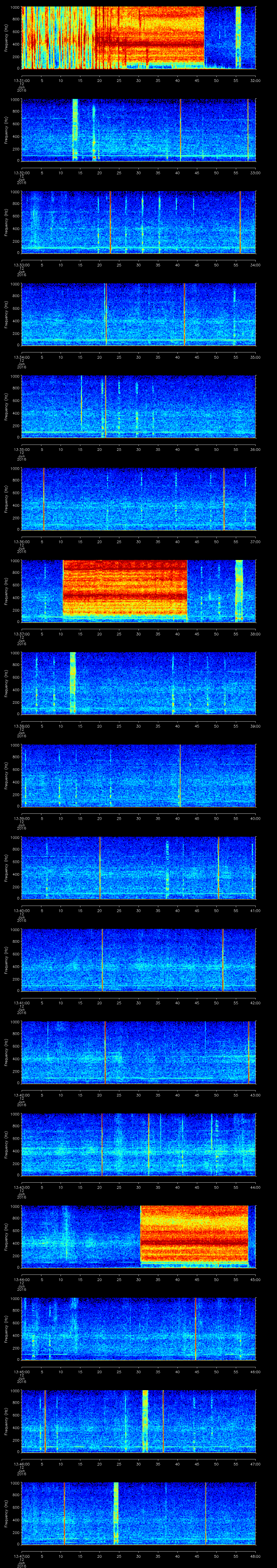277x1568 pixels.
Task: Click the spectrogram panel starting at 13:39:00
Action: [x=138, y=775]
